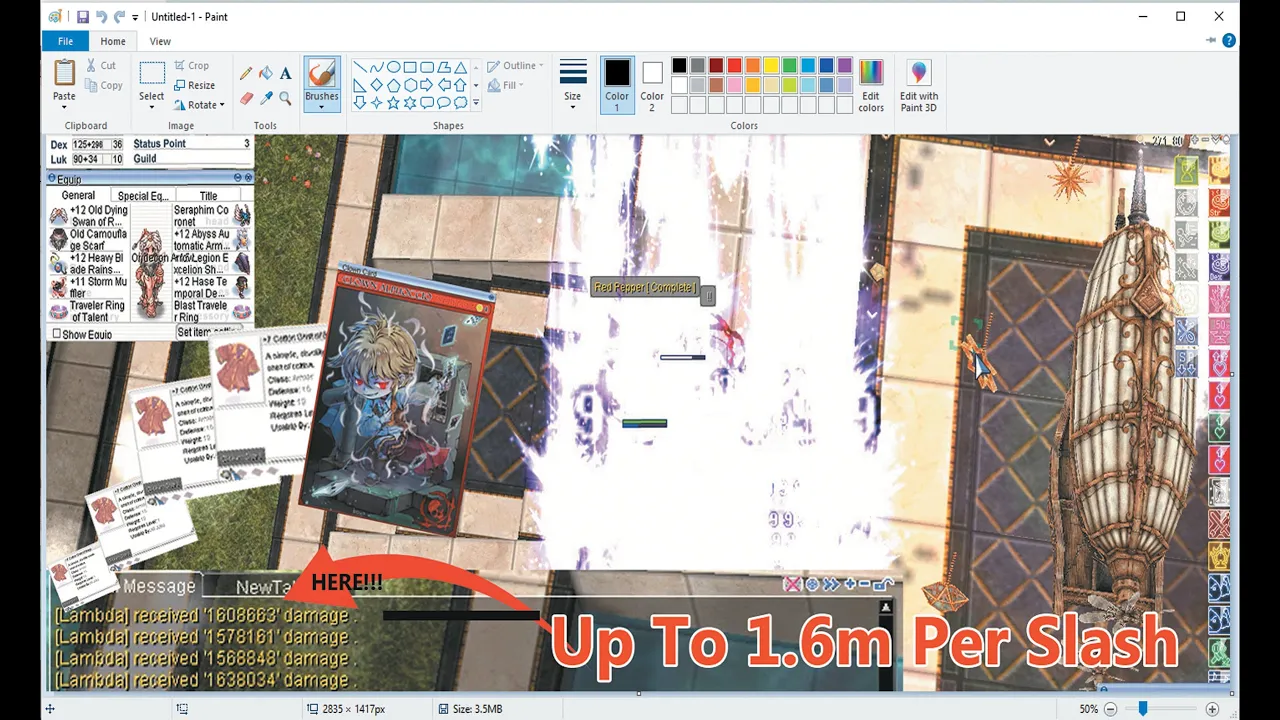1280x720 pixels.
Task: Select the Fill with color bucket tool
Action: [x=266, y=73]
